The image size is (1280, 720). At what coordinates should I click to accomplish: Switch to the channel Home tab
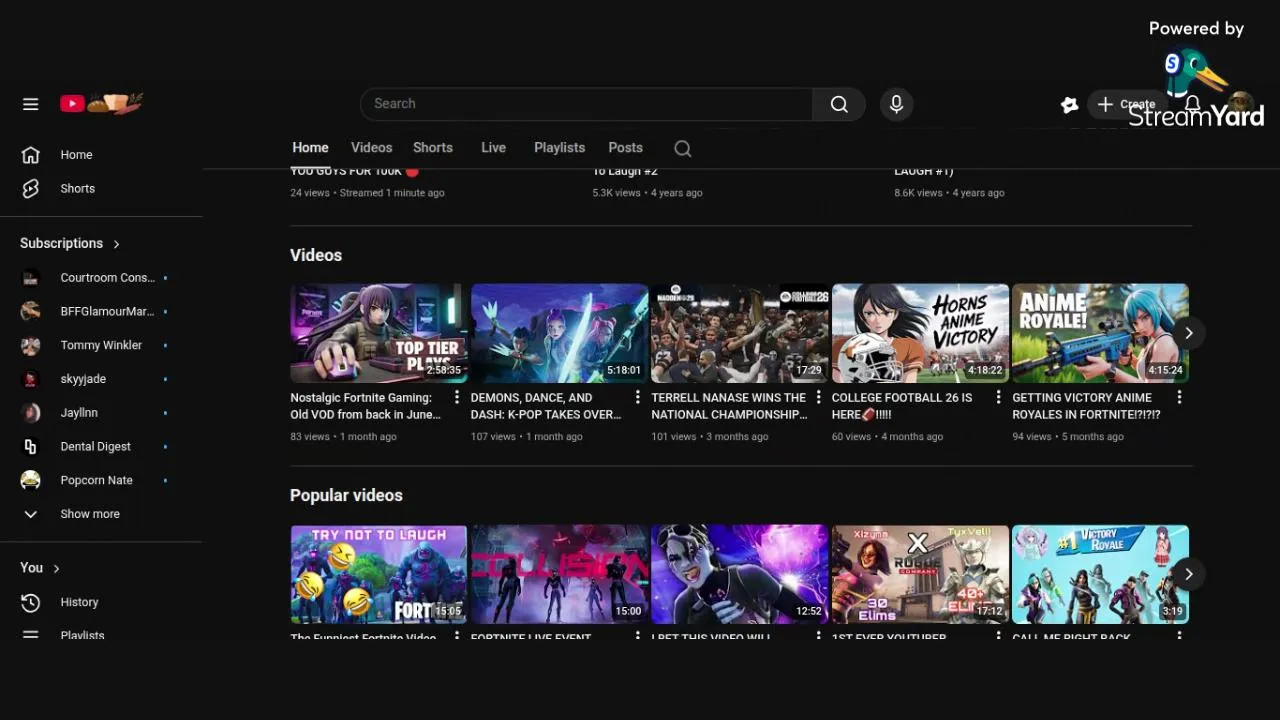point(310,148)
